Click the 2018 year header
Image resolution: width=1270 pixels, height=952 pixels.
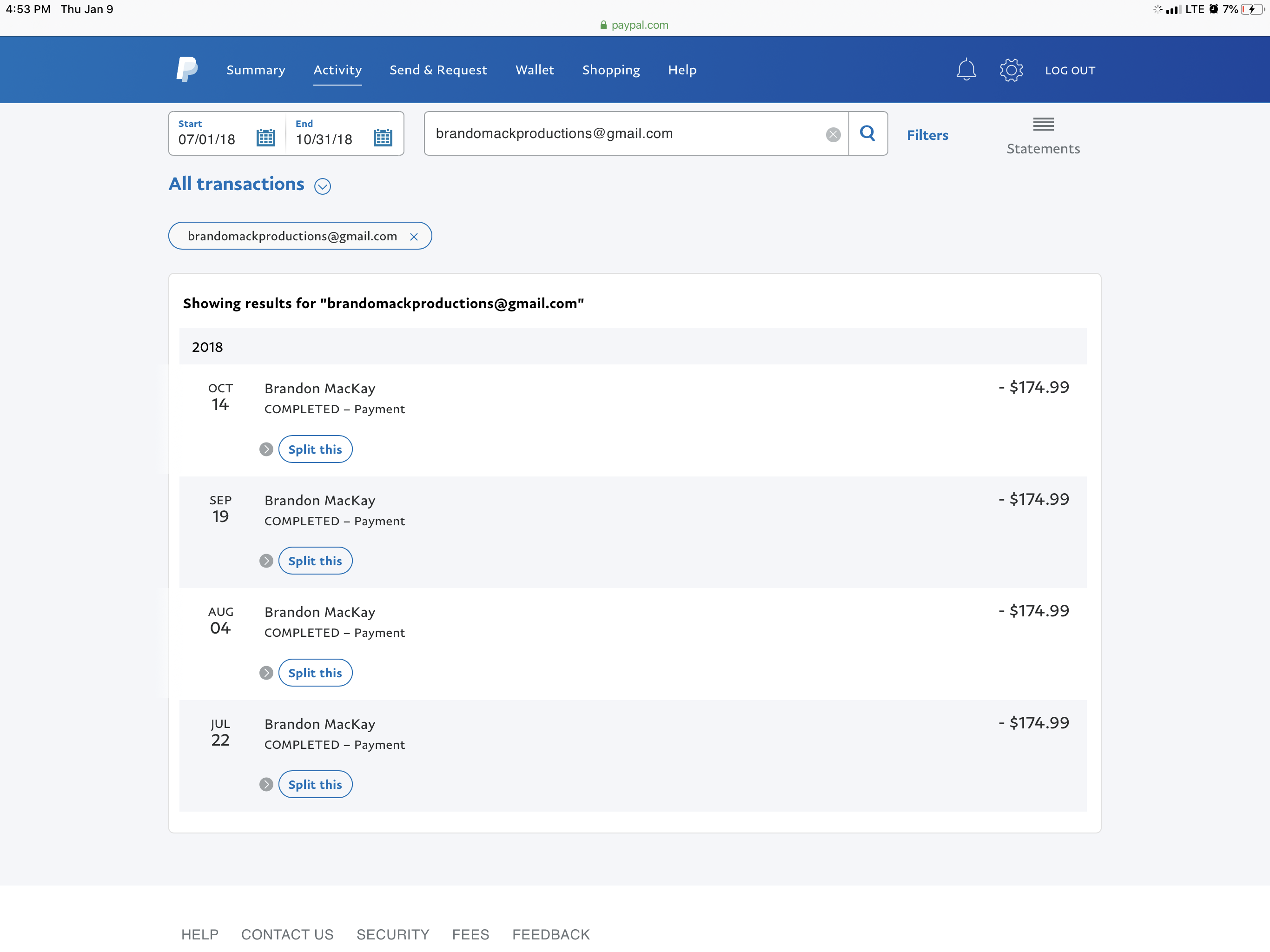coord(633,347)
